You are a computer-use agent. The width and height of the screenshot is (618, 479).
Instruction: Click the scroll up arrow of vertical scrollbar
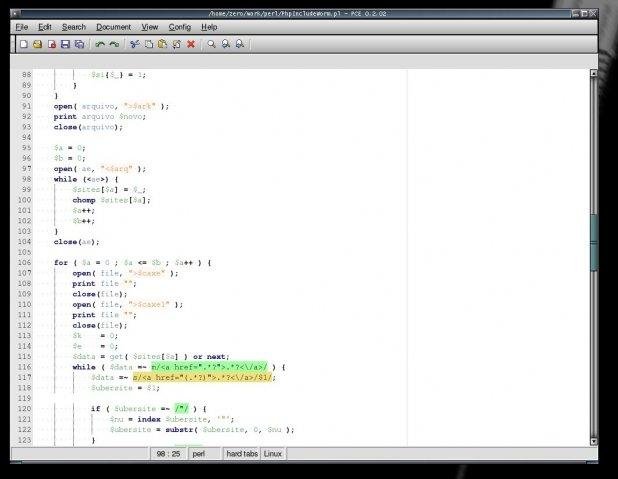click(x=594, y=73)
